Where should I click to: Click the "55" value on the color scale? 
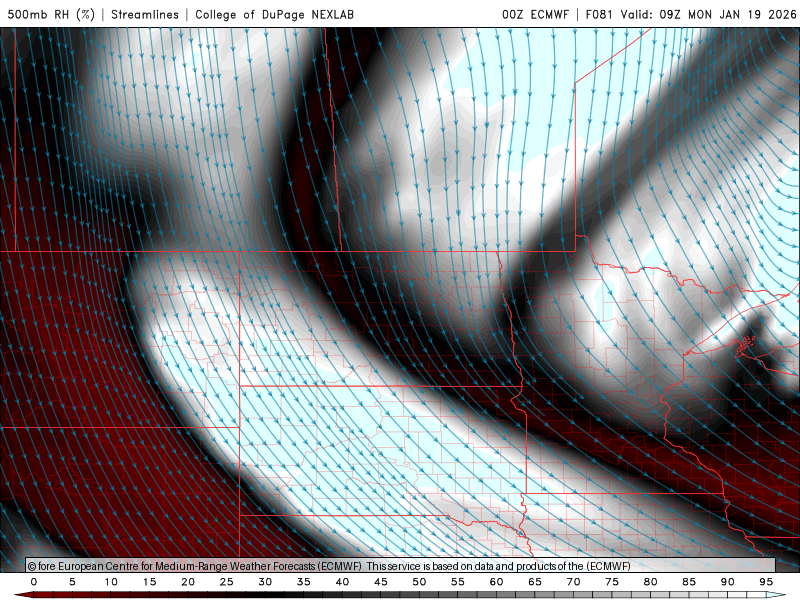[458, 582]
